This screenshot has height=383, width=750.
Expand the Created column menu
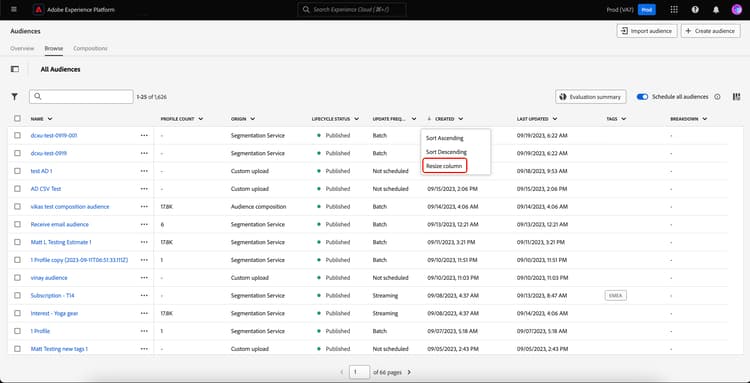(460, 119)
